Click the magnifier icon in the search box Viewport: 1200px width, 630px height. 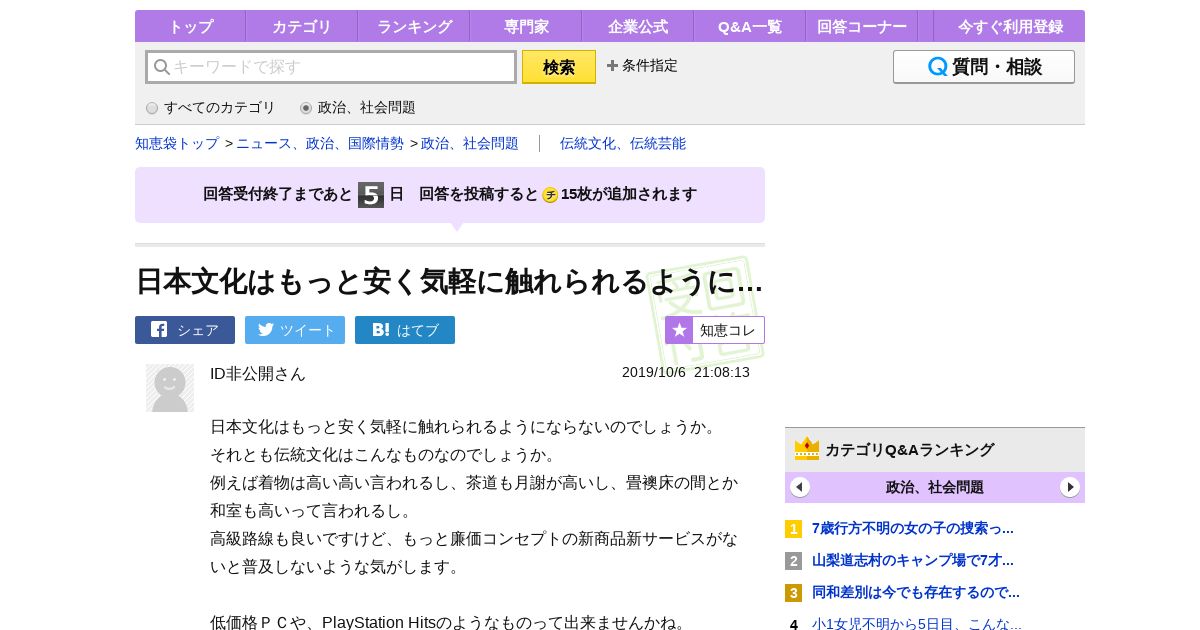[x=161, y=67]
